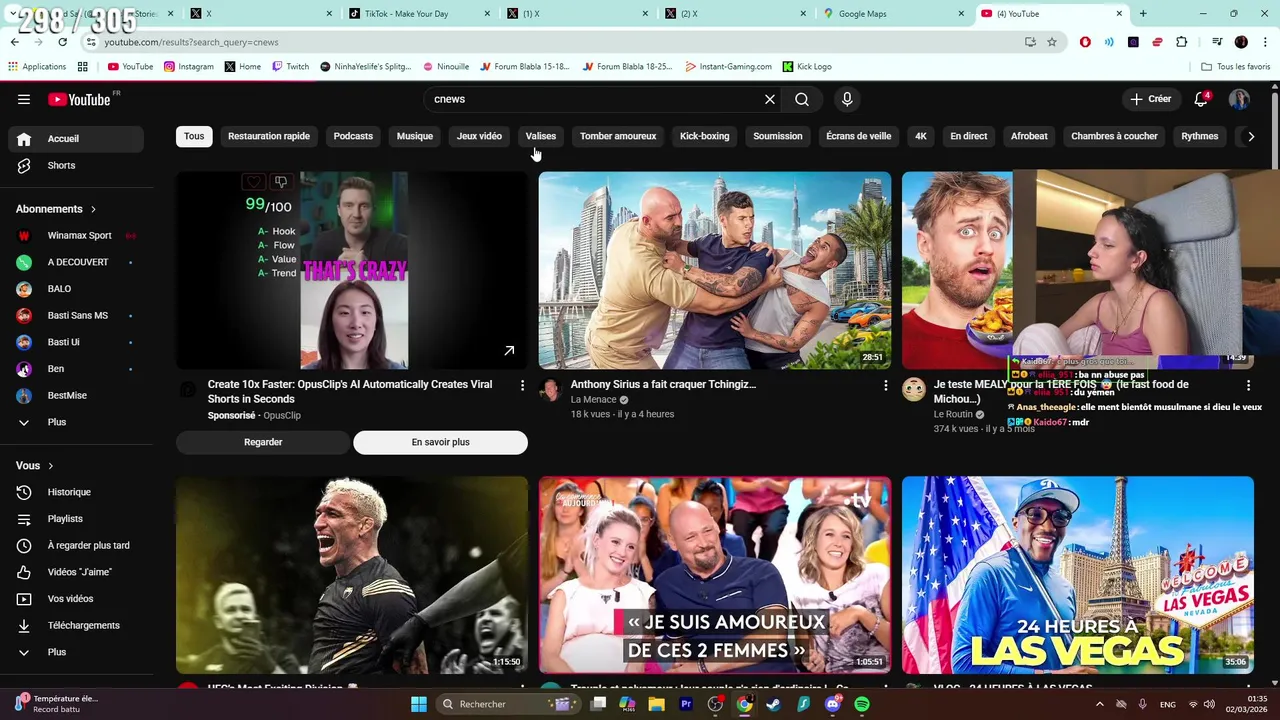1280x720 pixels.
Task: Select the Podcasts filter chip
Action: click(353, 136)
